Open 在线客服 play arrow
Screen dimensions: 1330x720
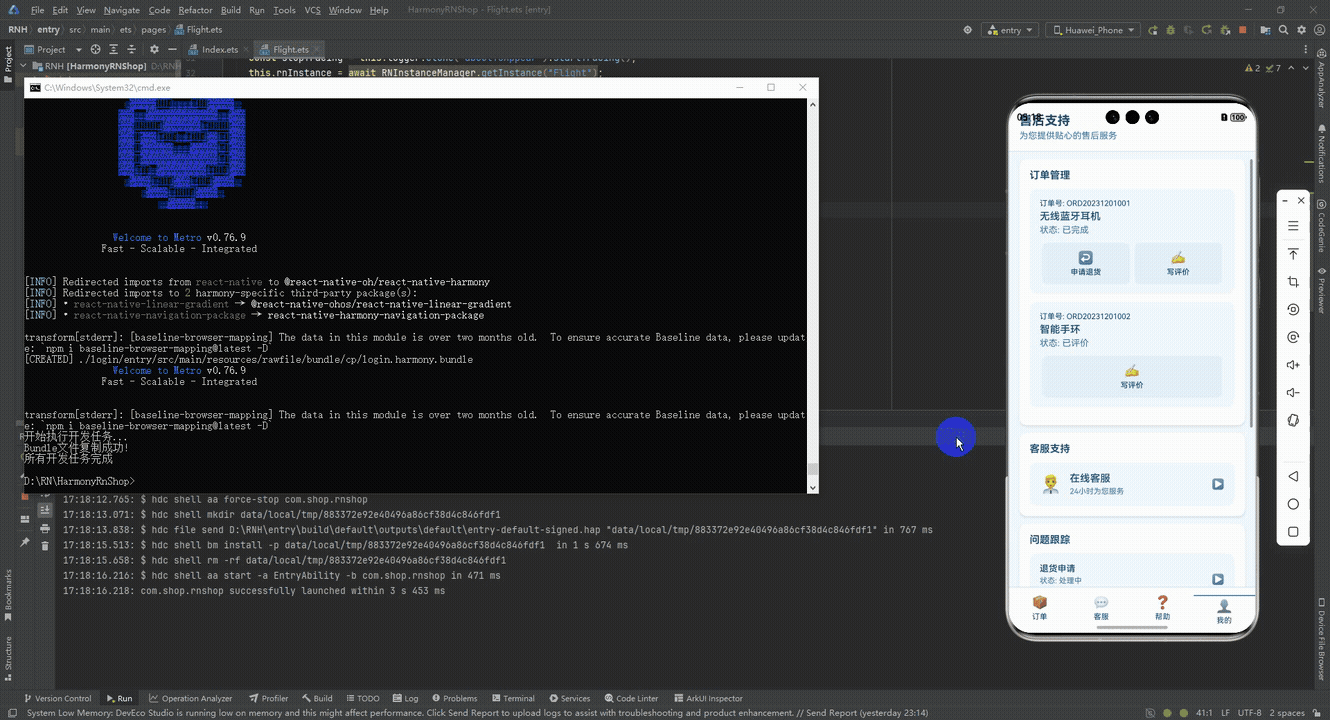click(1218, 484)
